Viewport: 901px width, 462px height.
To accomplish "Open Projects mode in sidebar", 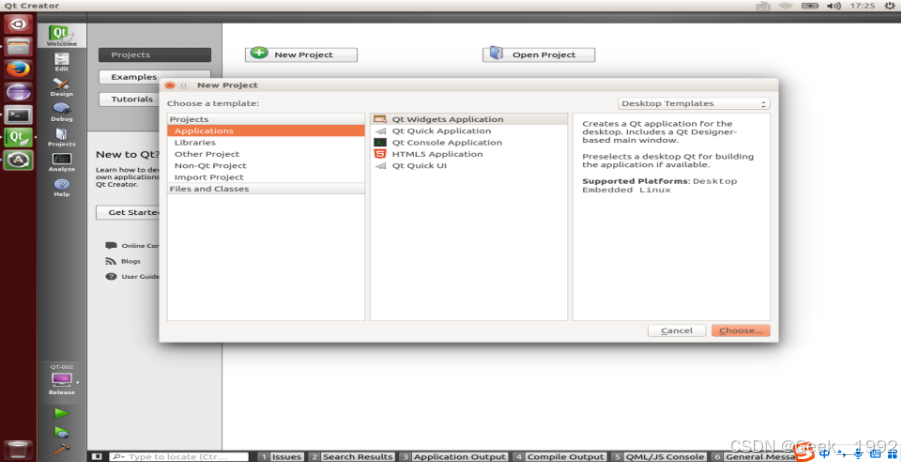I will tap(61, 137).
